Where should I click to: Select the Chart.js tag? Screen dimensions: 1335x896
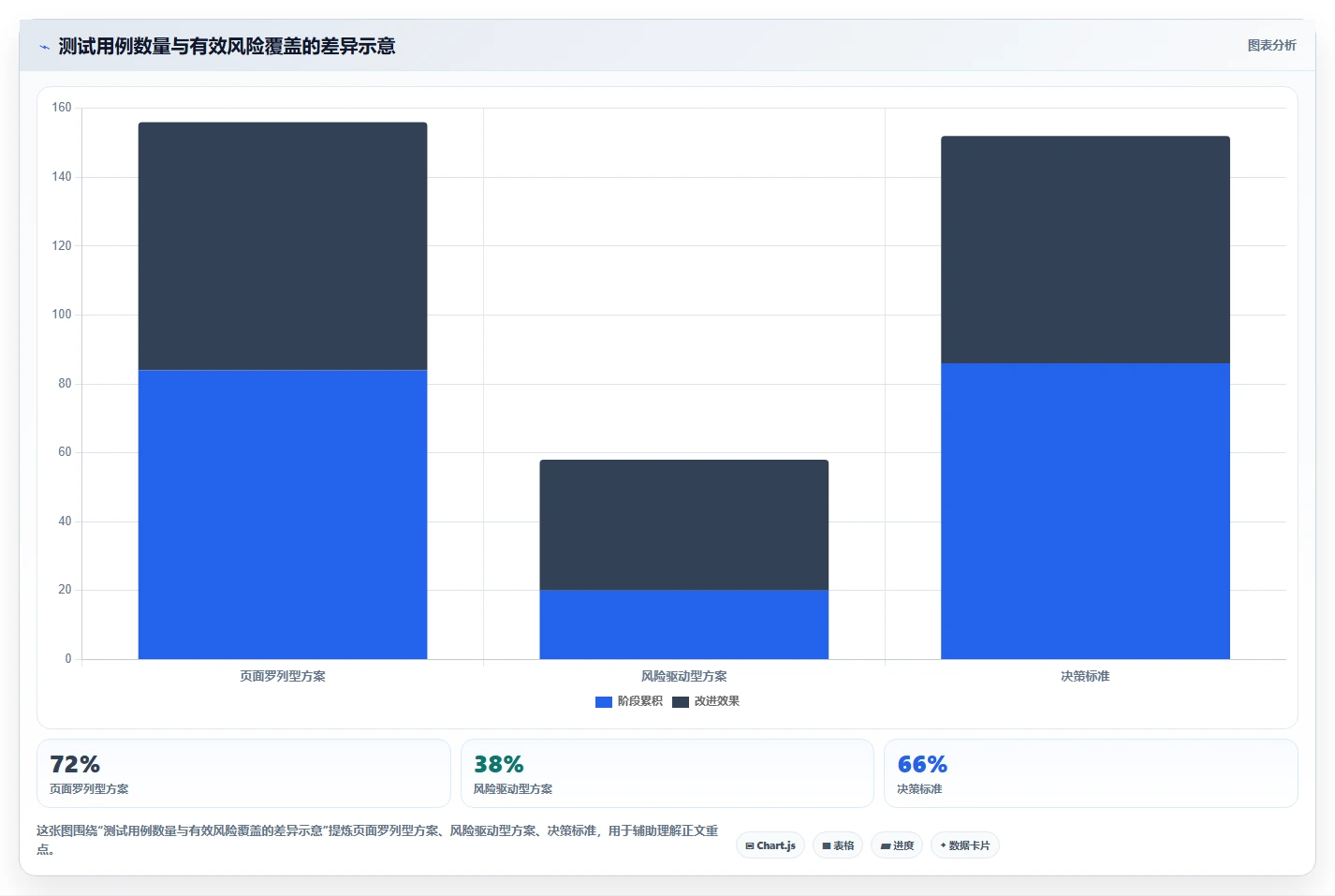[770, 845]
